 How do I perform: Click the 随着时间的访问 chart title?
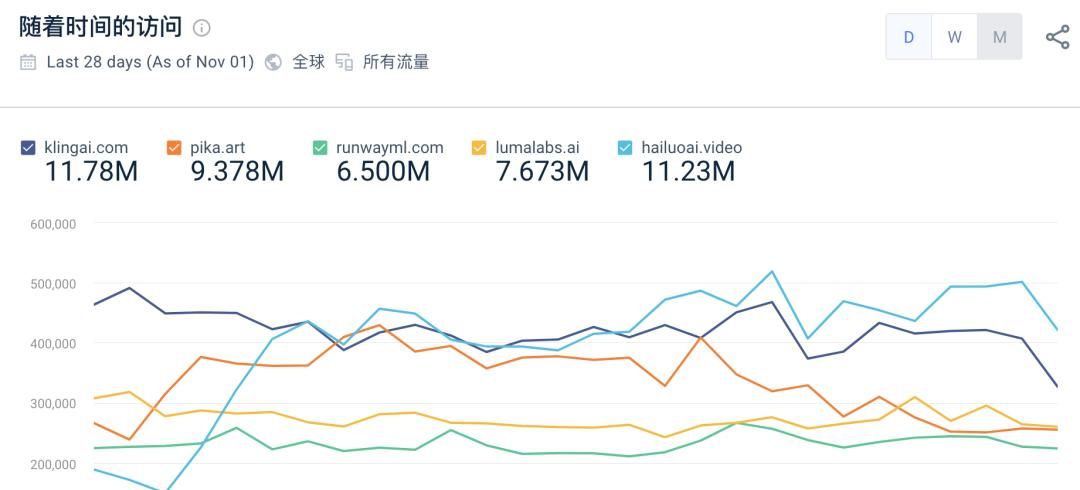click(100, 27)
